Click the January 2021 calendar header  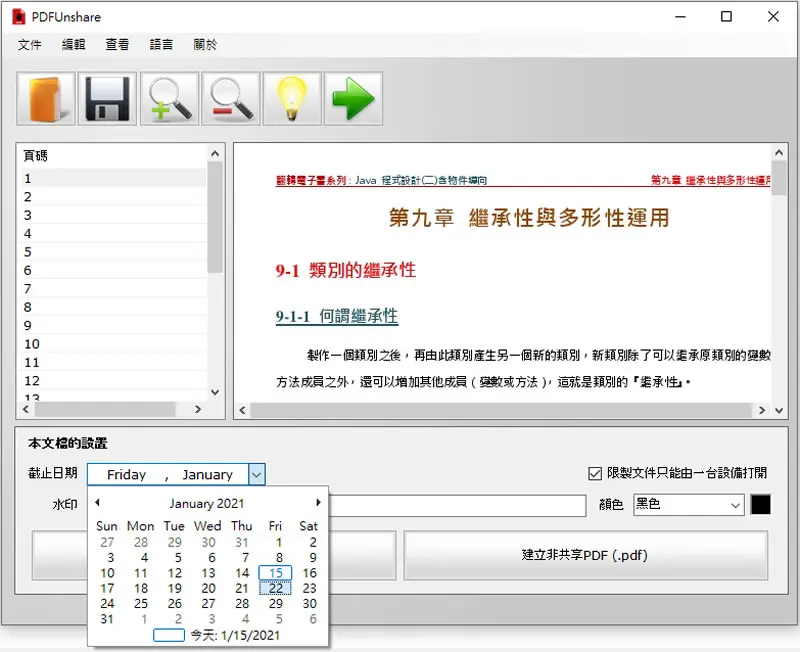click(207, 504)
